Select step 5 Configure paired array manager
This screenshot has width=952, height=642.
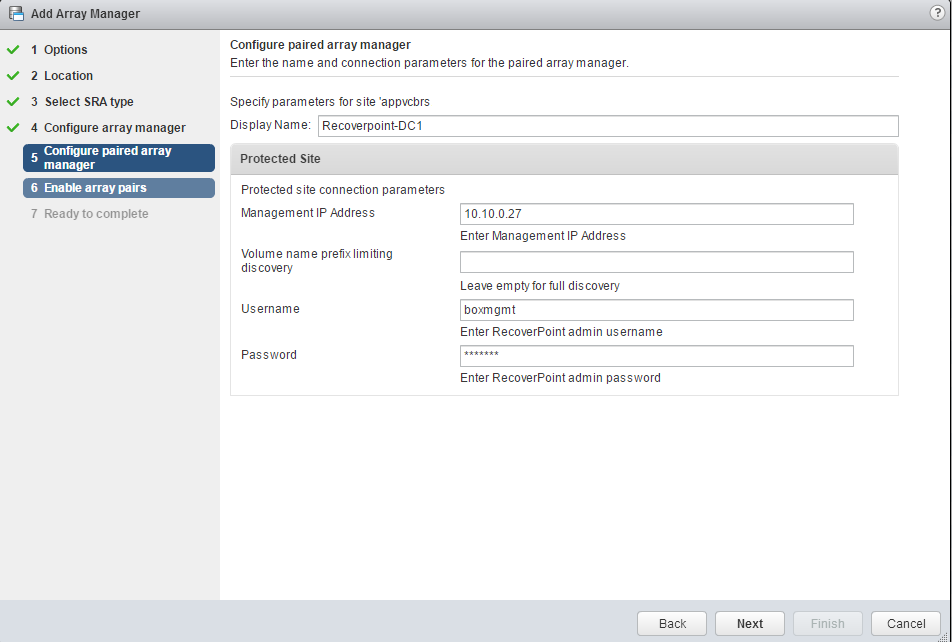pyautogui.click(x=118, y=158)
